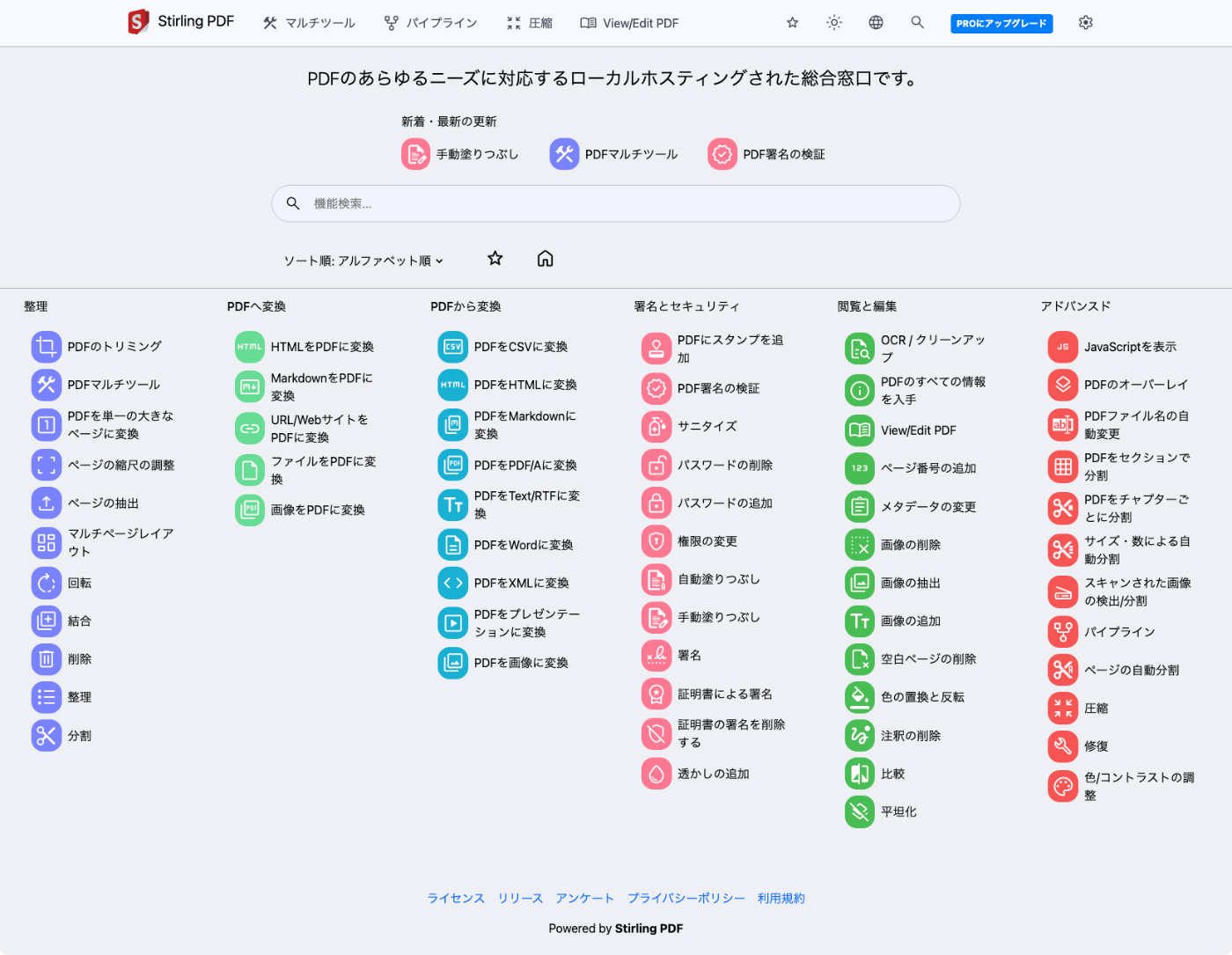This screenshot has width=1232, height=955.
Task: Click the 機能検索 search field
Action: 615,203
